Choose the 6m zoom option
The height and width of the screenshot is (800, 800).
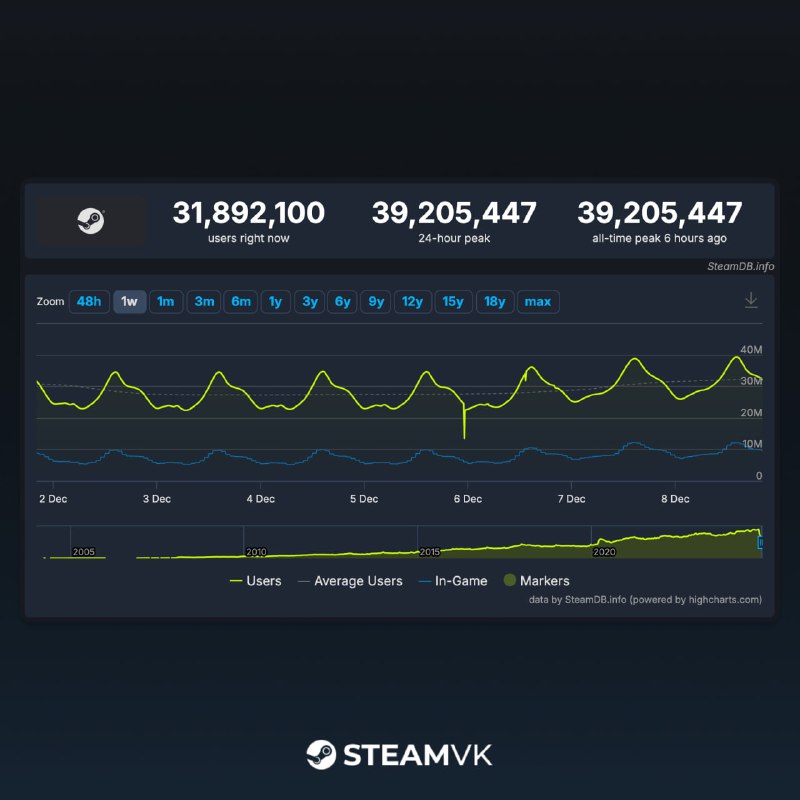[241, 302]
